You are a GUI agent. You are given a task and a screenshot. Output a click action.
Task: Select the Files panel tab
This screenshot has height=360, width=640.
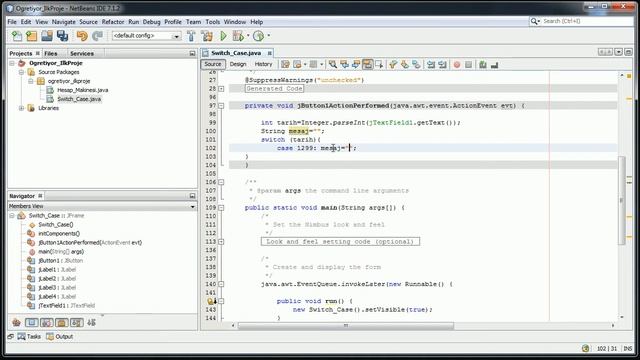(51, 53)
